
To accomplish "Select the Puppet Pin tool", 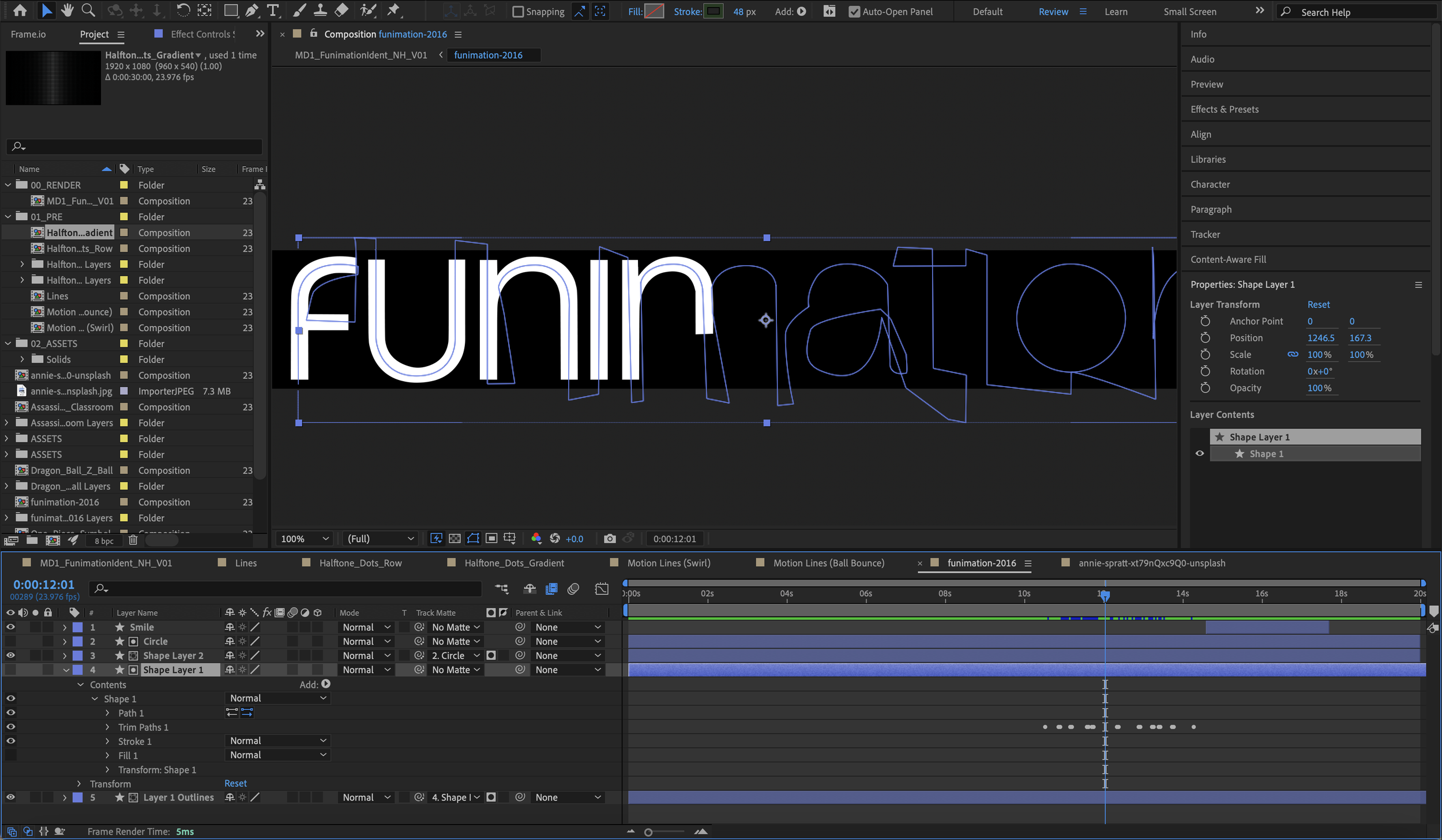I will click(x=393, y=10).
